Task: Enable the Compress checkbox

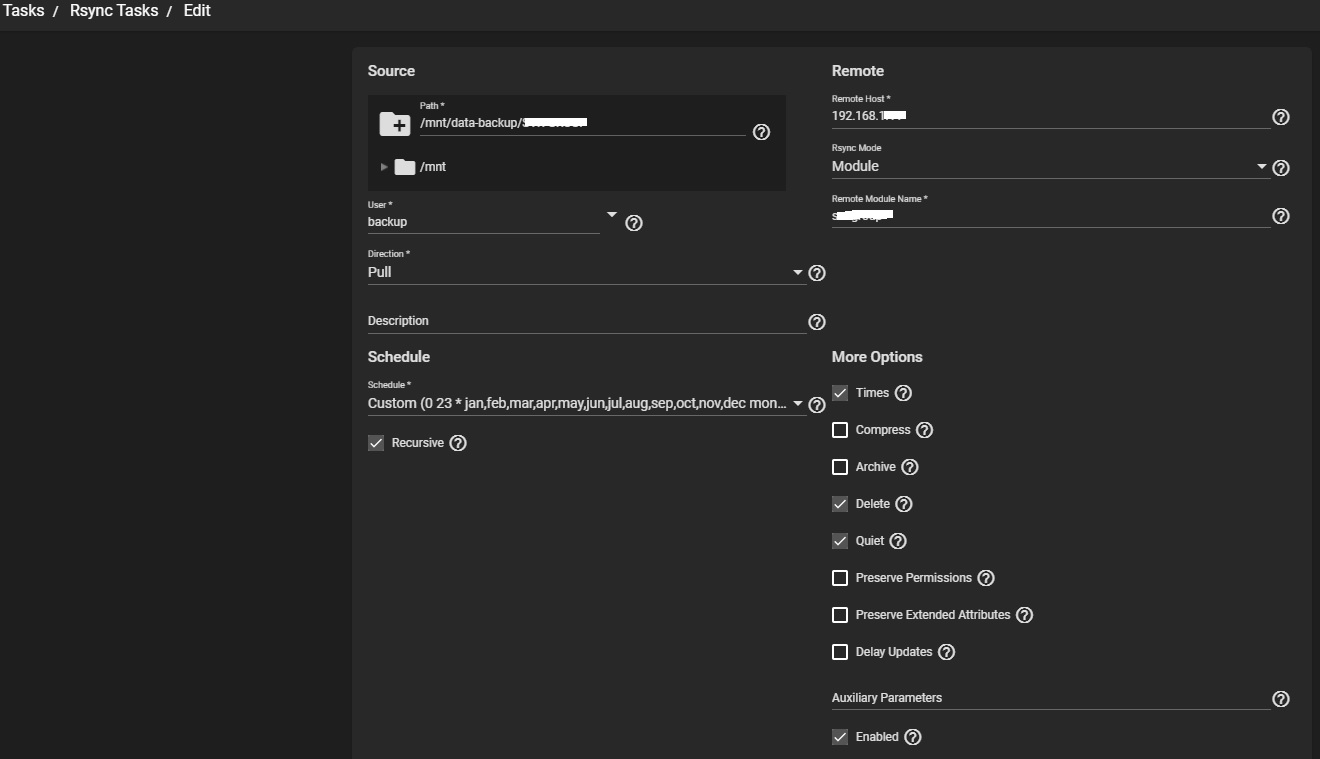Action: coord(840,430)
